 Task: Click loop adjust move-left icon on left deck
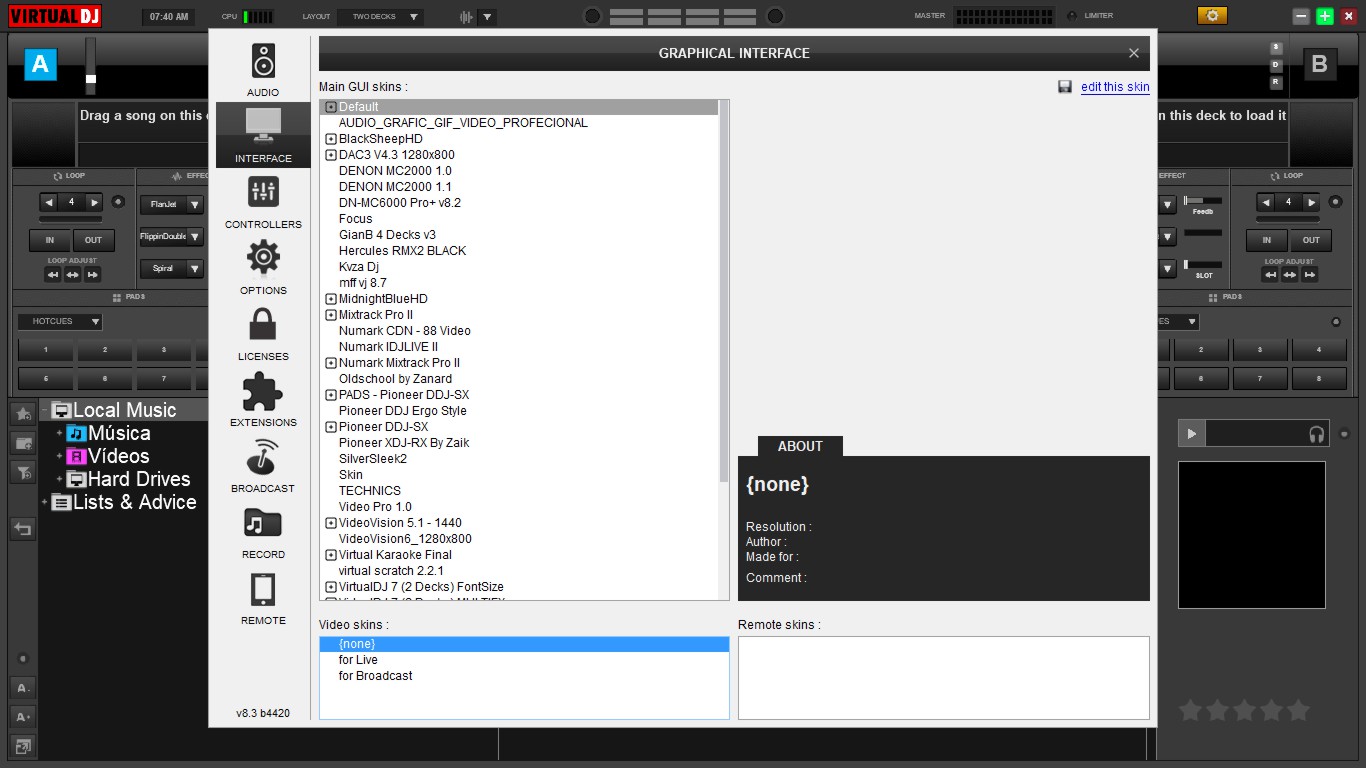(x=53, y=275)
